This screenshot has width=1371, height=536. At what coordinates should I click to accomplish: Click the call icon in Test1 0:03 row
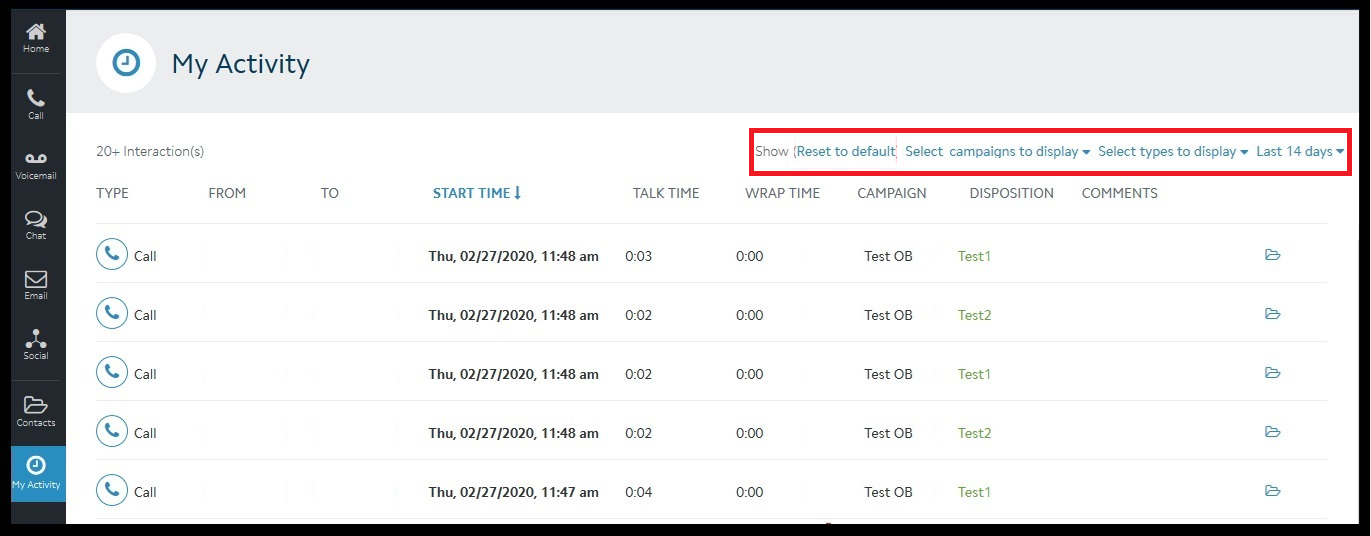pyautogui.click(x=112, y=255)
